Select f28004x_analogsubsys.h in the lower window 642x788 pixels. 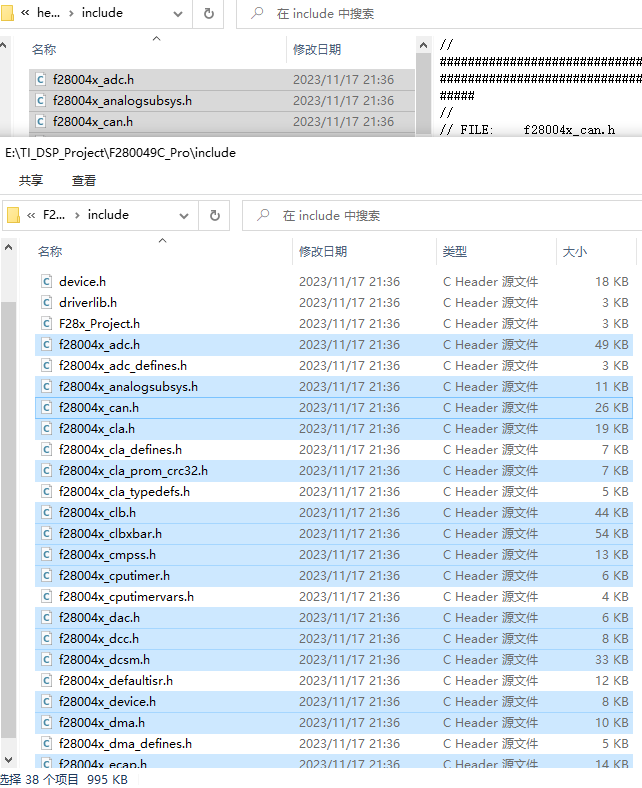click(x=334, y=386)
